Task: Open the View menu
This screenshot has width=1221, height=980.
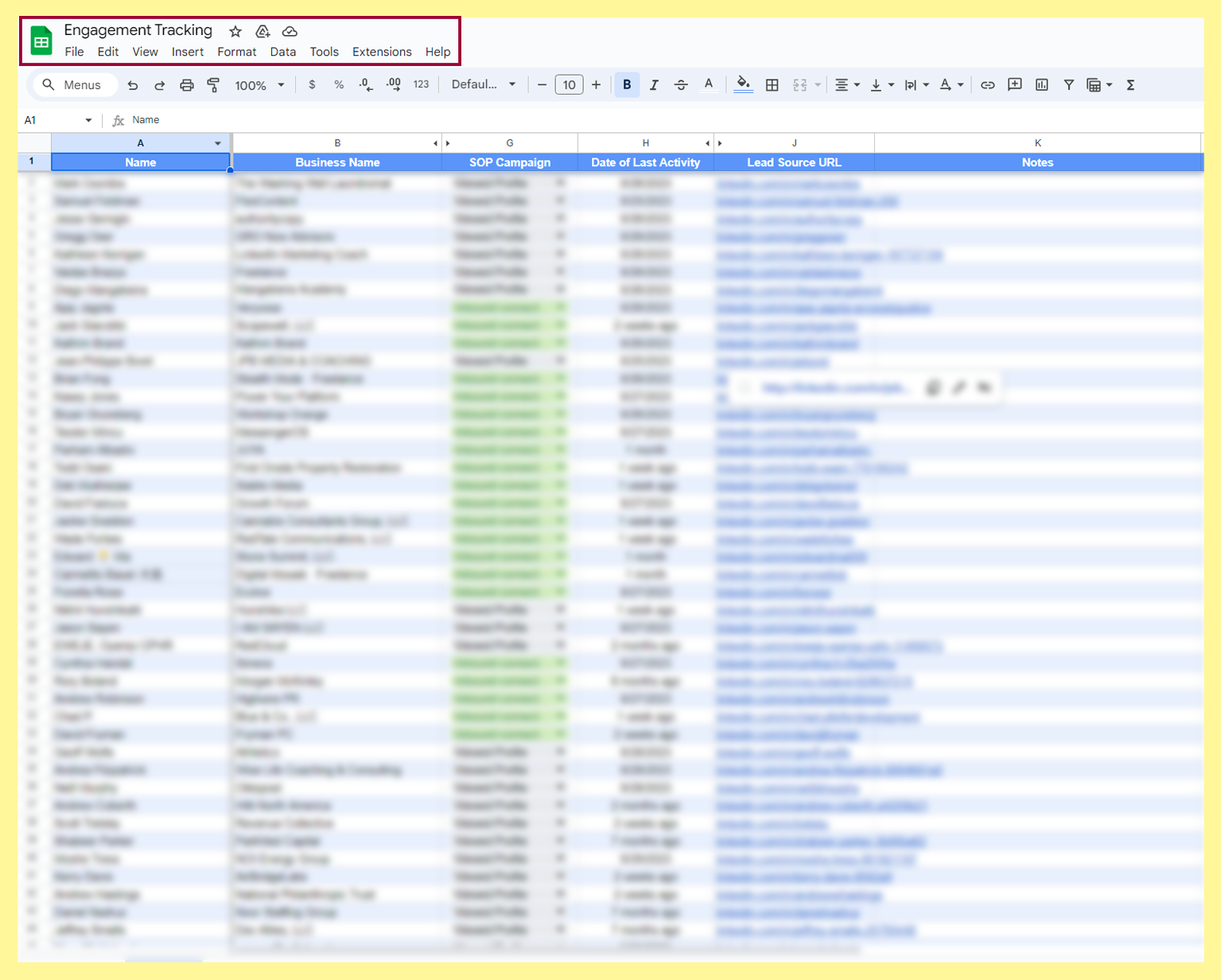Action: 145,52
